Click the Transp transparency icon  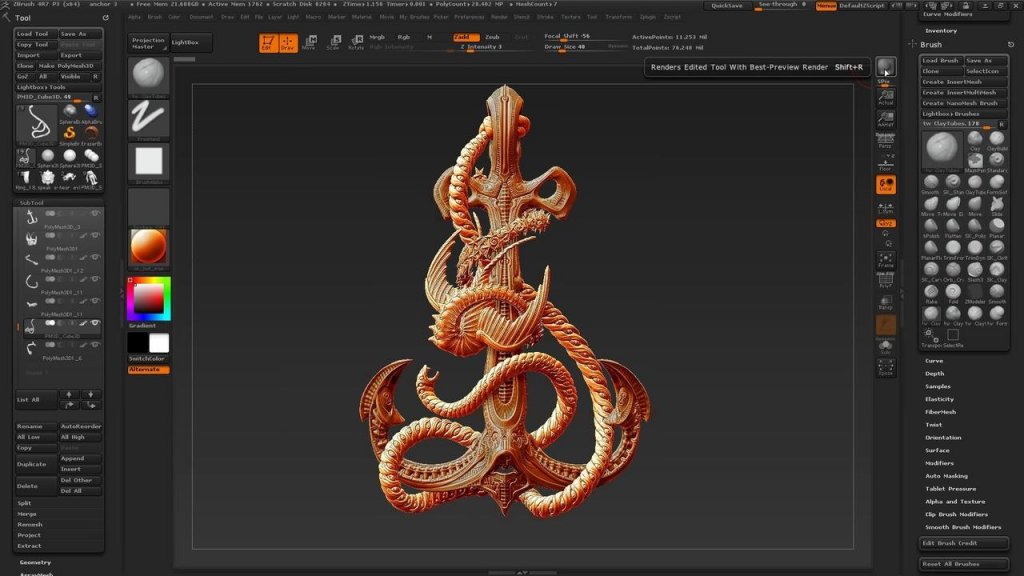(x=886, y=302)
